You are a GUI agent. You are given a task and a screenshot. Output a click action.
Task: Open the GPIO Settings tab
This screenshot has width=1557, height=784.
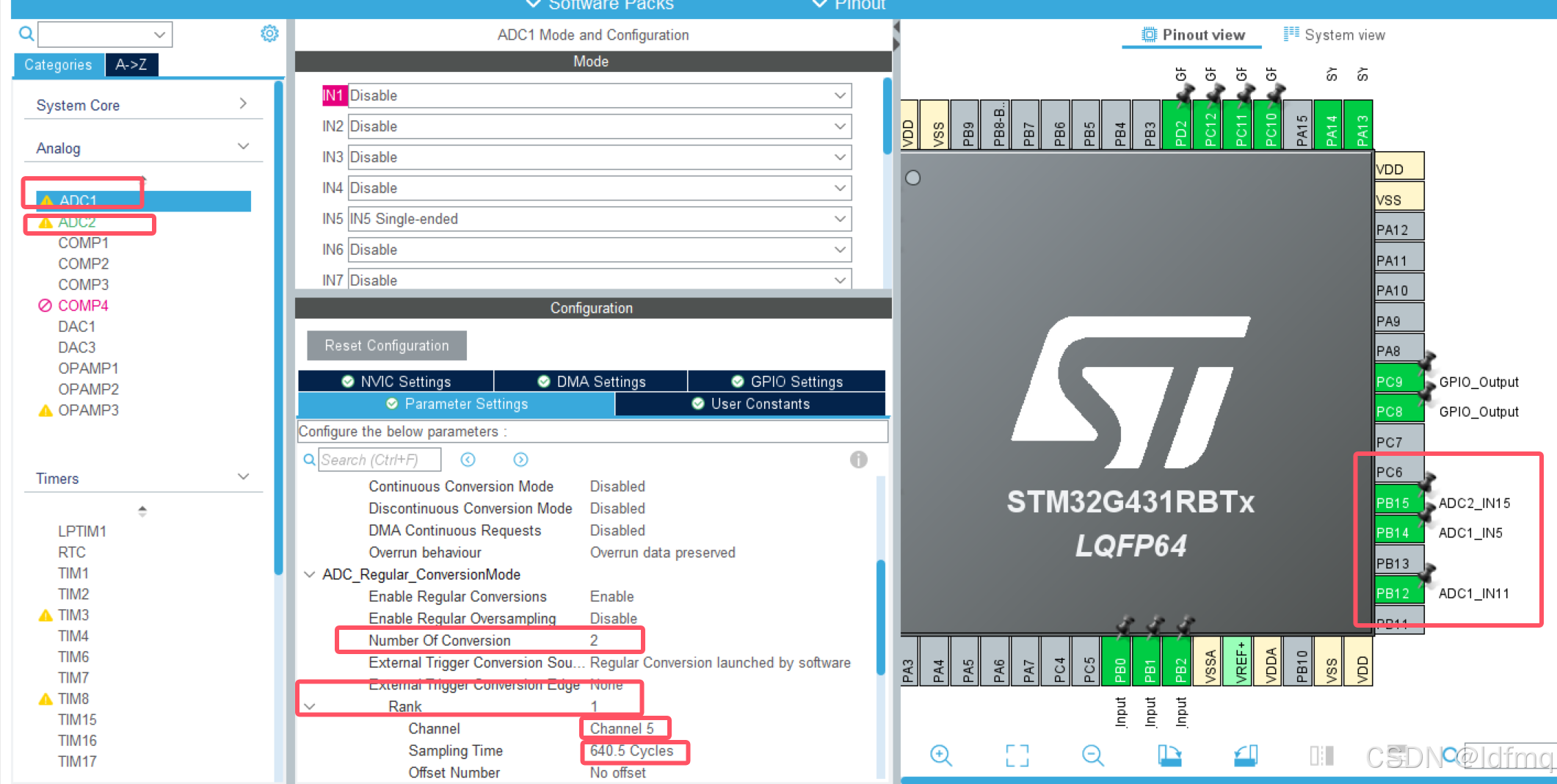(x=787, y=381)
